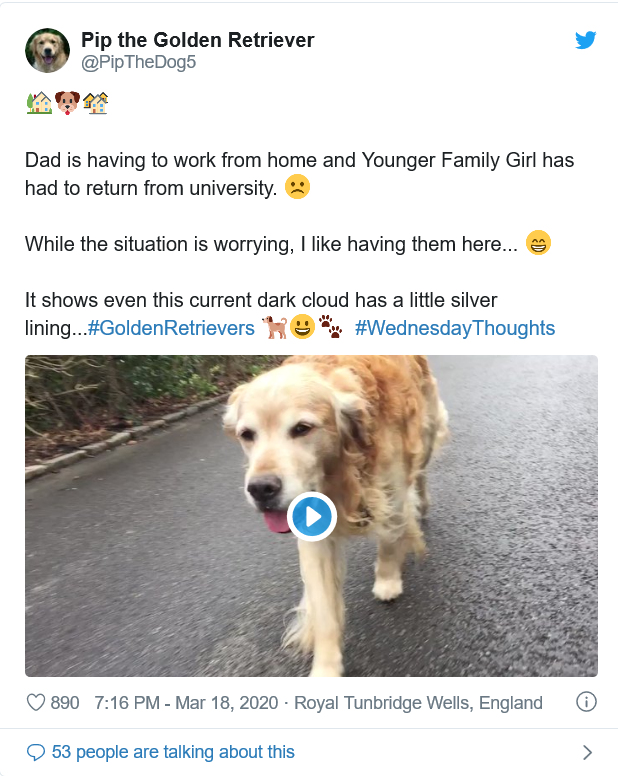The height and width of the screenshot is (776, 618).
Task: Click the grinning emoji after 'having them here...'
Action: pos(538,243)
